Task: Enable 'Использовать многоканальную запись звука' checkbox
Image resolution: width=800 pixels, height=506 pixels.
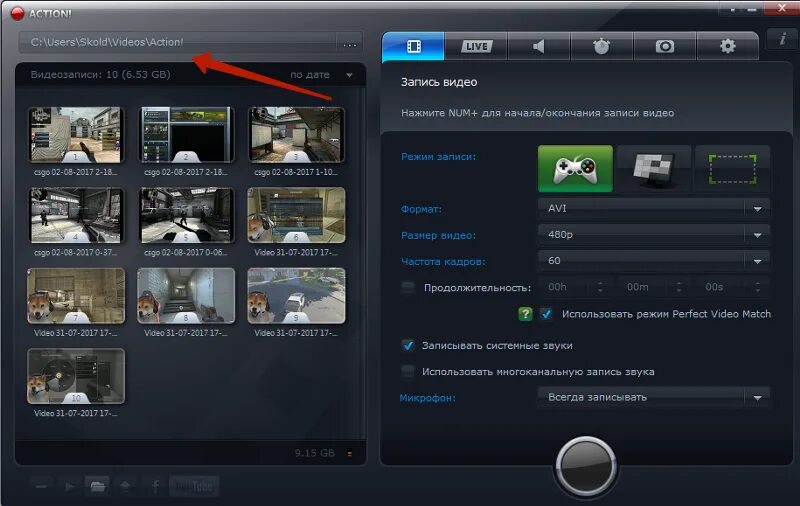Action: click(x=408, y=371)
